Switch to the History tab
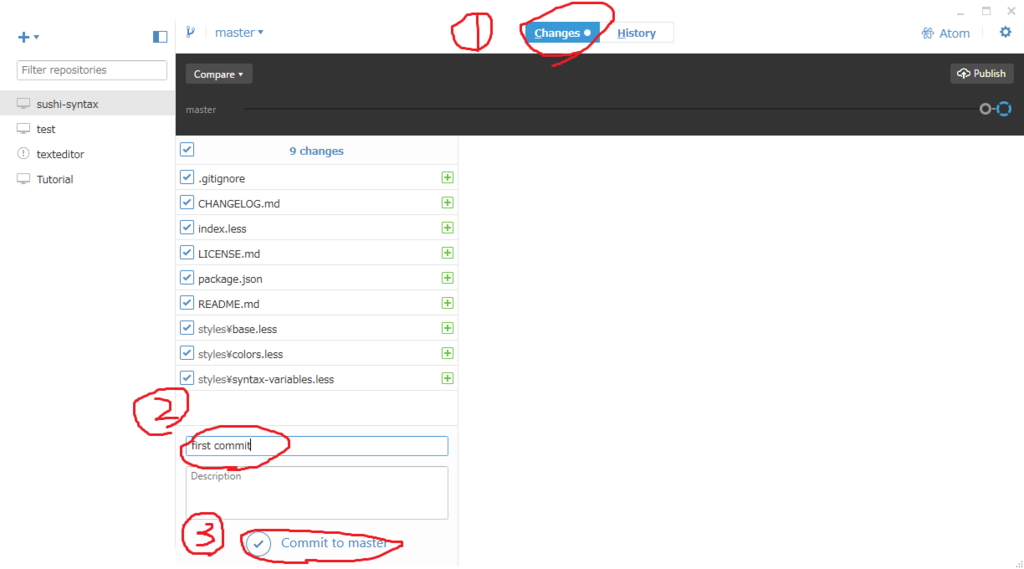 click(x=636, y=33)
